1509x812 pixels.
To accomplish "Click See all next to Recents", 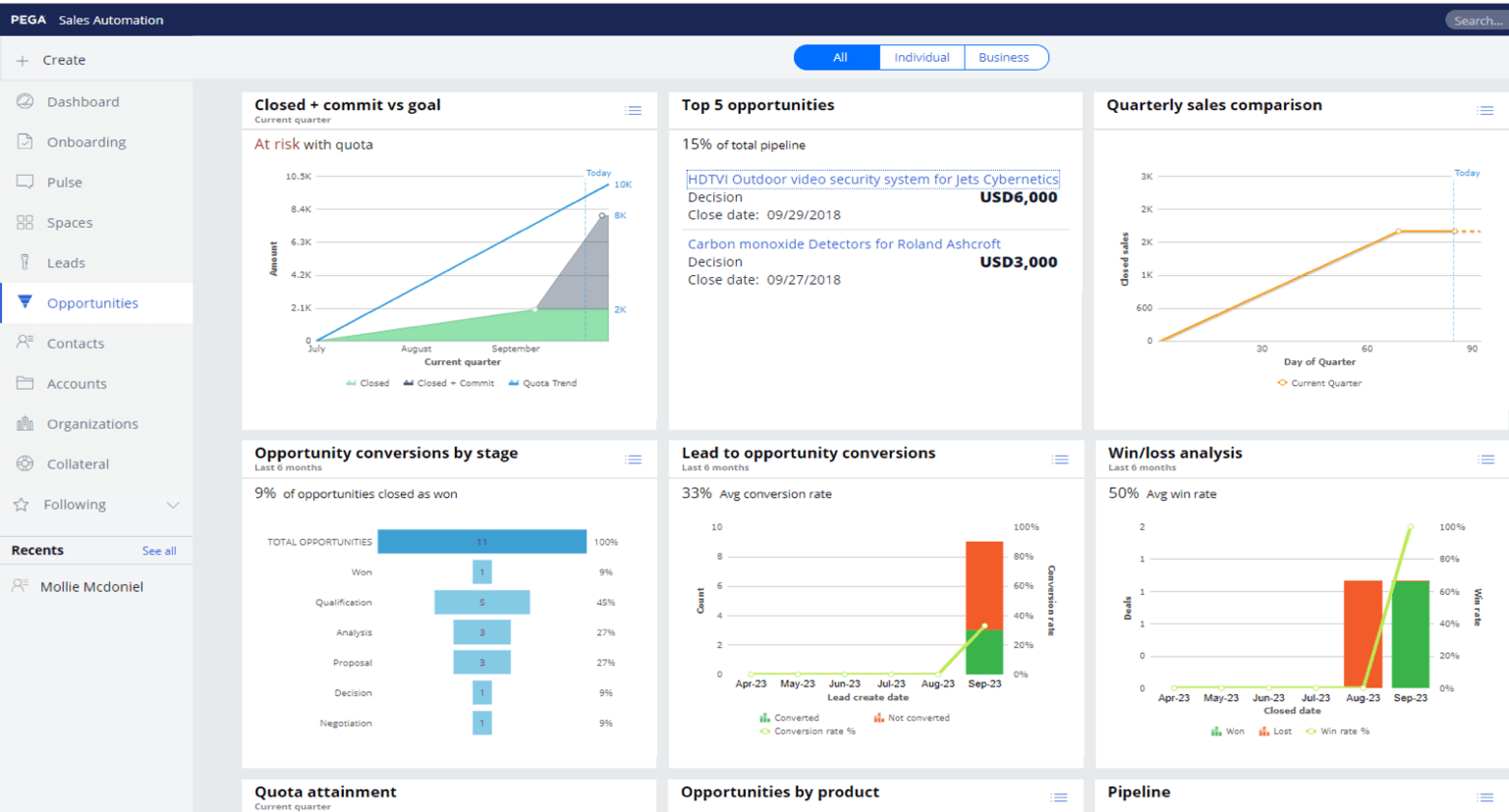I will tap(159, 551).
